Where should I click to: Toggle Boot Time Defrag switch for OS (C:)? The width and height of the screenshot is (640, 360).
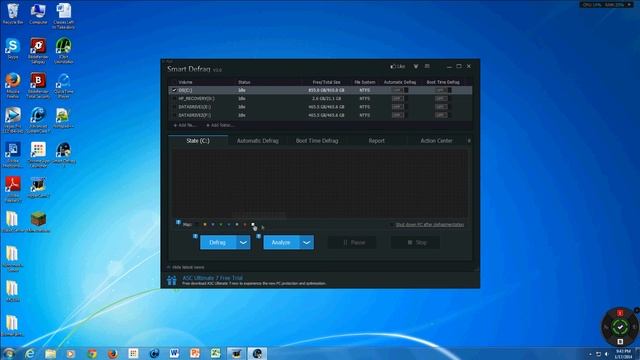pyautogui.click(x=443, y=90)
